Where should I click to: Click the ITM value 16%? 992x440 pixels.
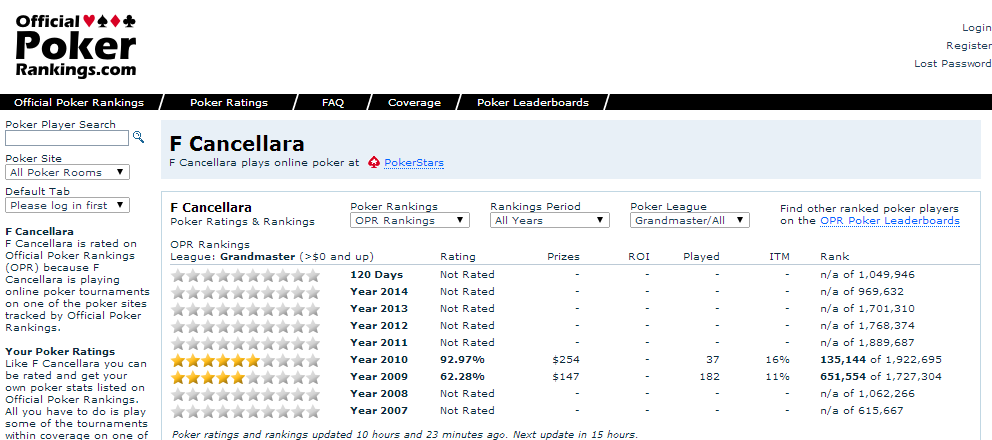(x=779, y=360)
